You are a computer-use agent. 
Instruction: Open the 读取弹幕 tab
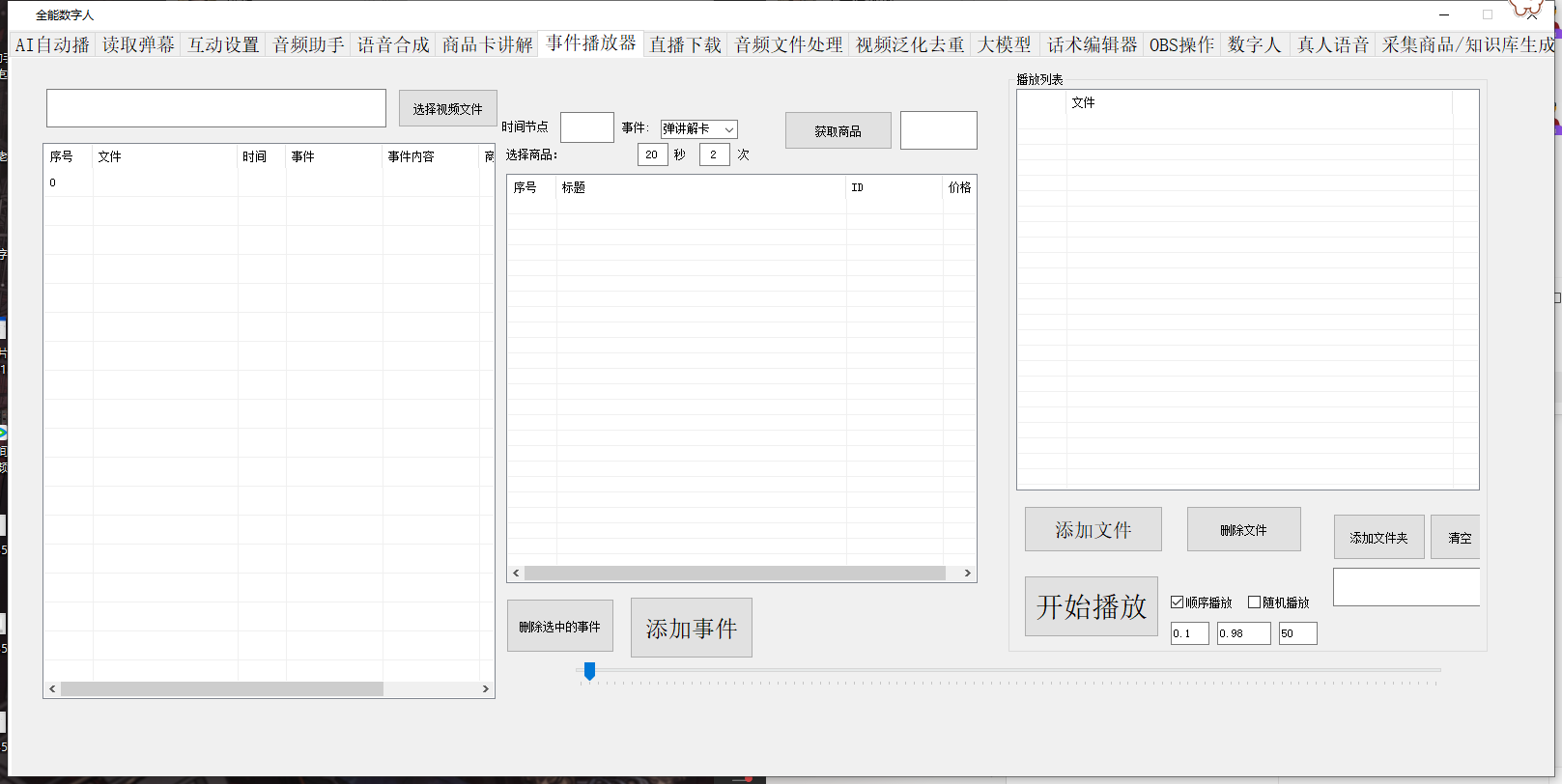coord(138,44)
